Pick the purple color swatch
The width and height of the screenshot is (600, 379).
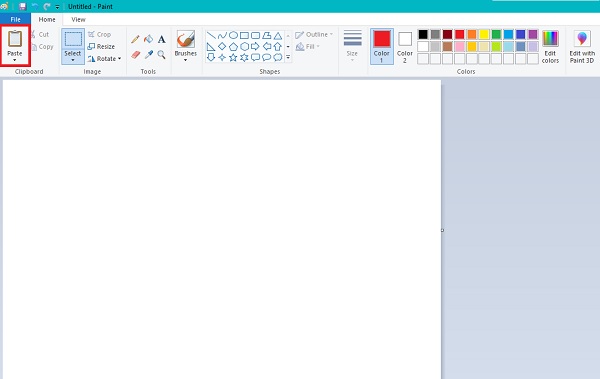click(x=533, y=34)
